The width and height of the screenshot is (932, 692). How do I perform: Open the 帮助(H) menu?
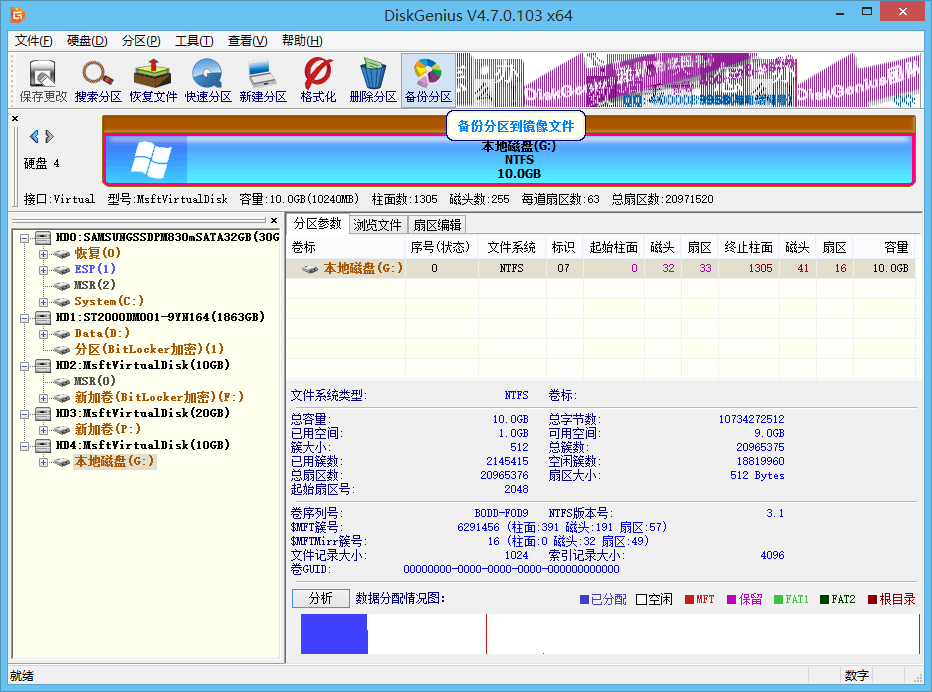[x=302, y=40]
